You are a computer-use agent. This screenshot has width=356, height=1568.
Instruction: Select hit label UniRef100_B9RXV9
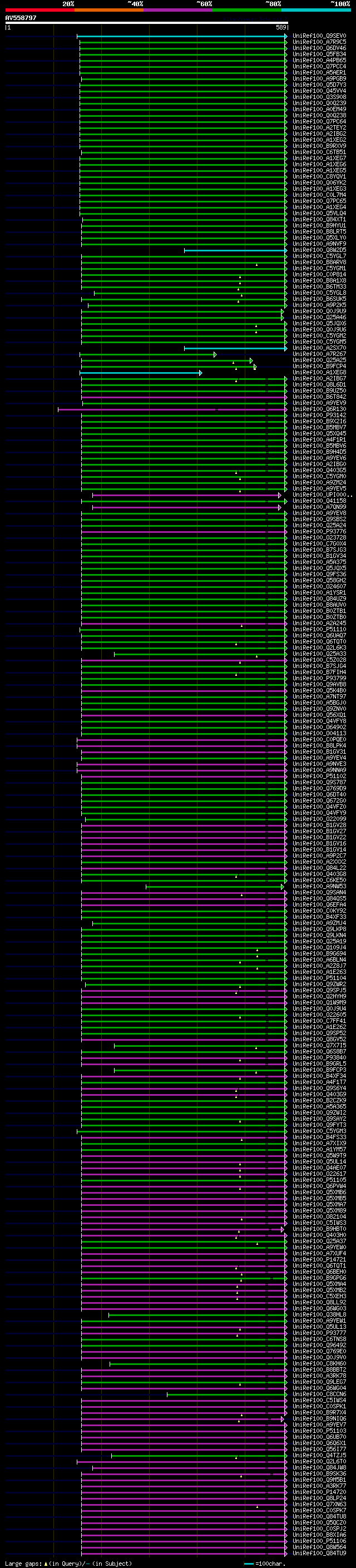tap(319, 146)
